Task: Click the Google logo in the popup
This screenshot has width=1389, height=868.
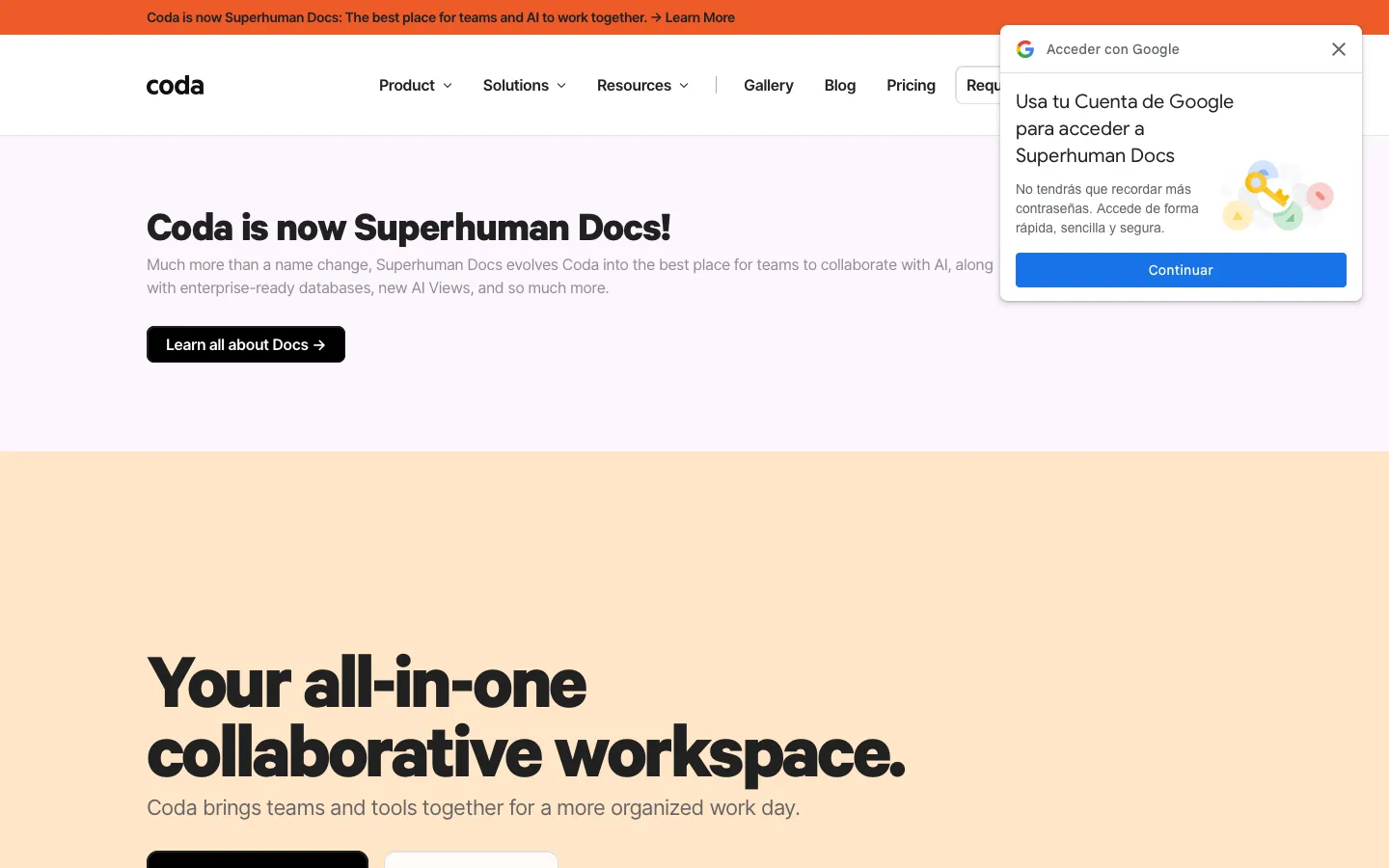Action: pyautogui.click(x=1025, y=49)
